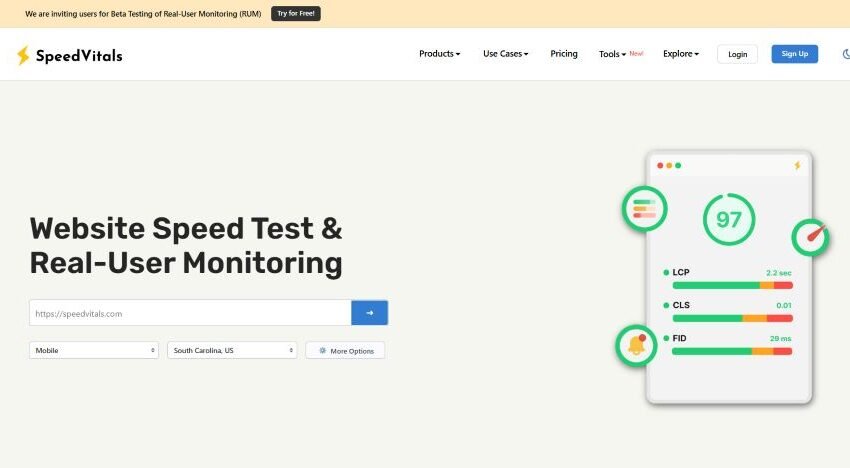Expand the Use Cases menu
The image size is (850, 468).
[x=505, y=54]
